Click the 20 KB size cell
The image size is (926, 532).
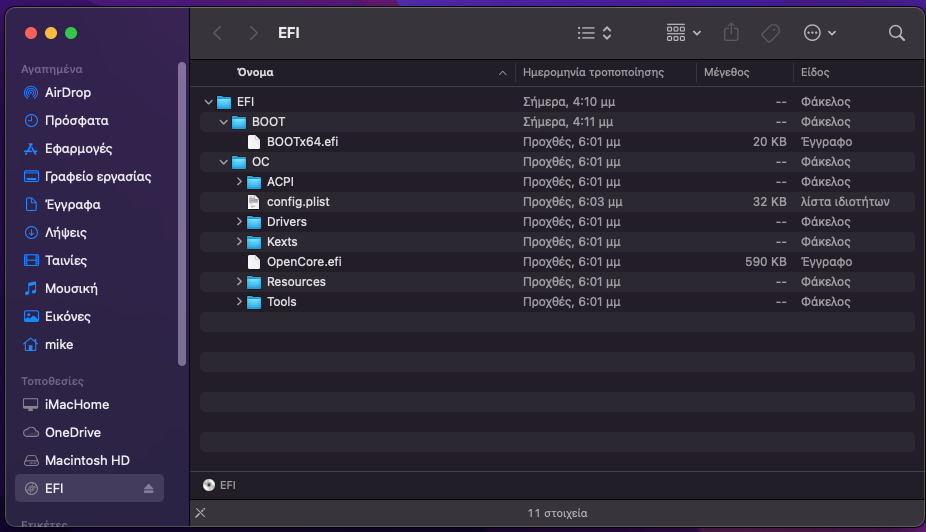770,142
